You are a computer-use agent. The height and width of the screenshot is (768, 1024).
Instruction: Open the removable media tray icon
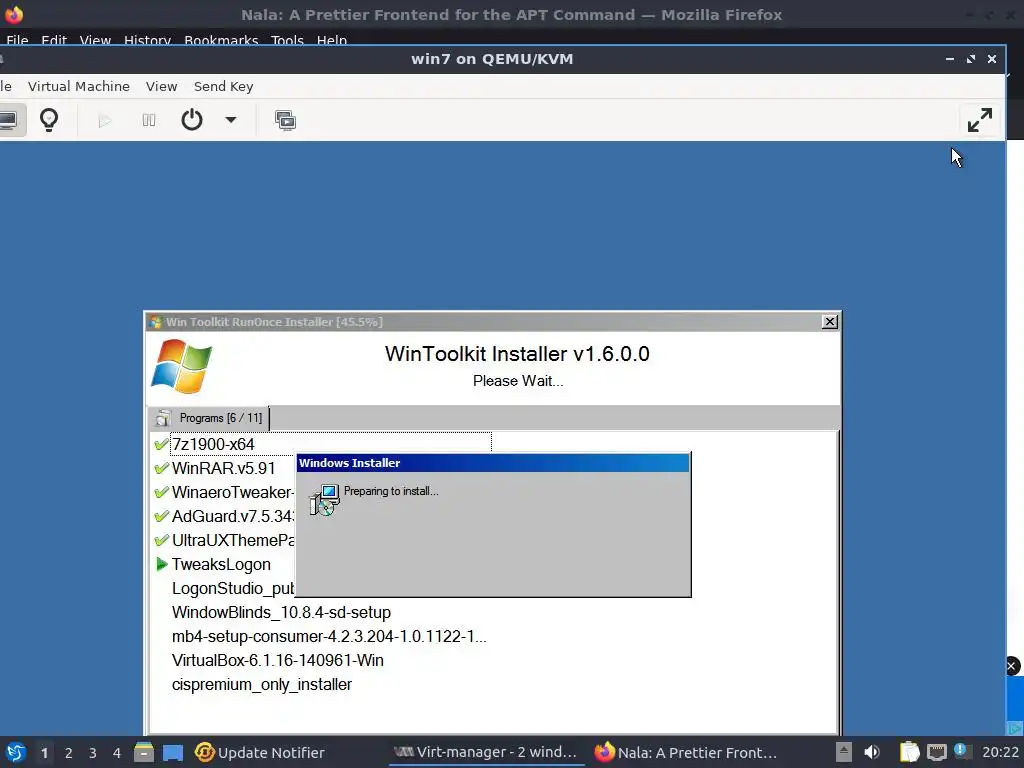[x=844, y=752]
